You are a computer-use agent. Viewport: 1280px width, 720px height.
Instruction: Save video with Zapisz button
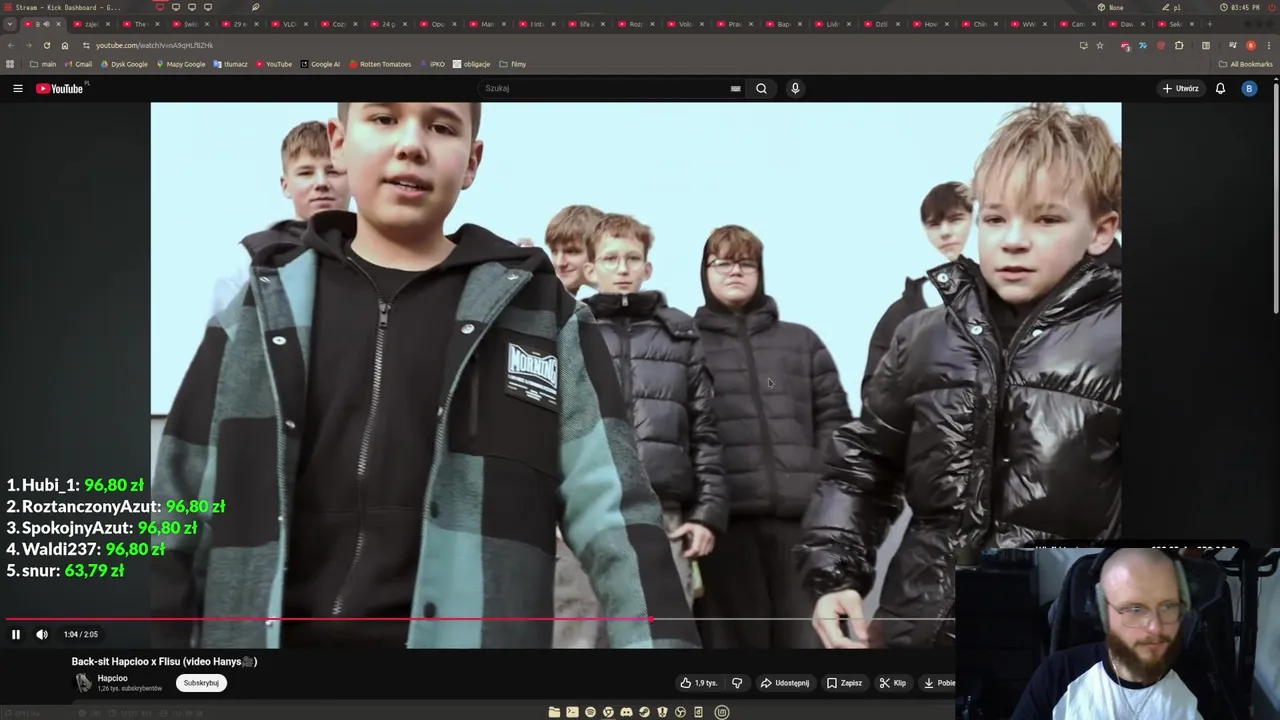tap(845, 683)
